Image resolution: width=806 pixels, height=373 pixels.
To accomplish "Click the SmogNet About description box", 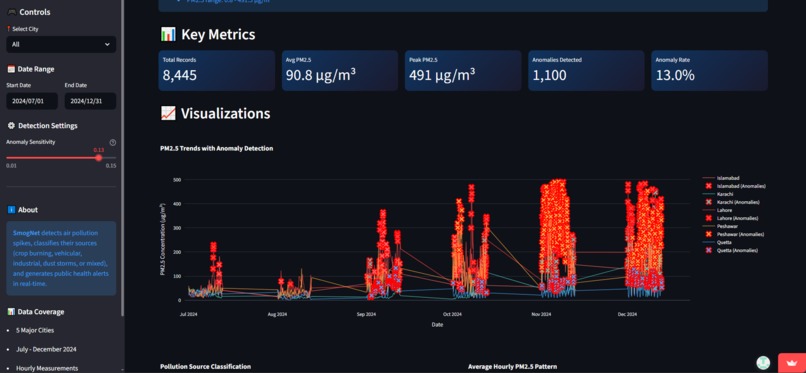I will click(x=61, y=258).
